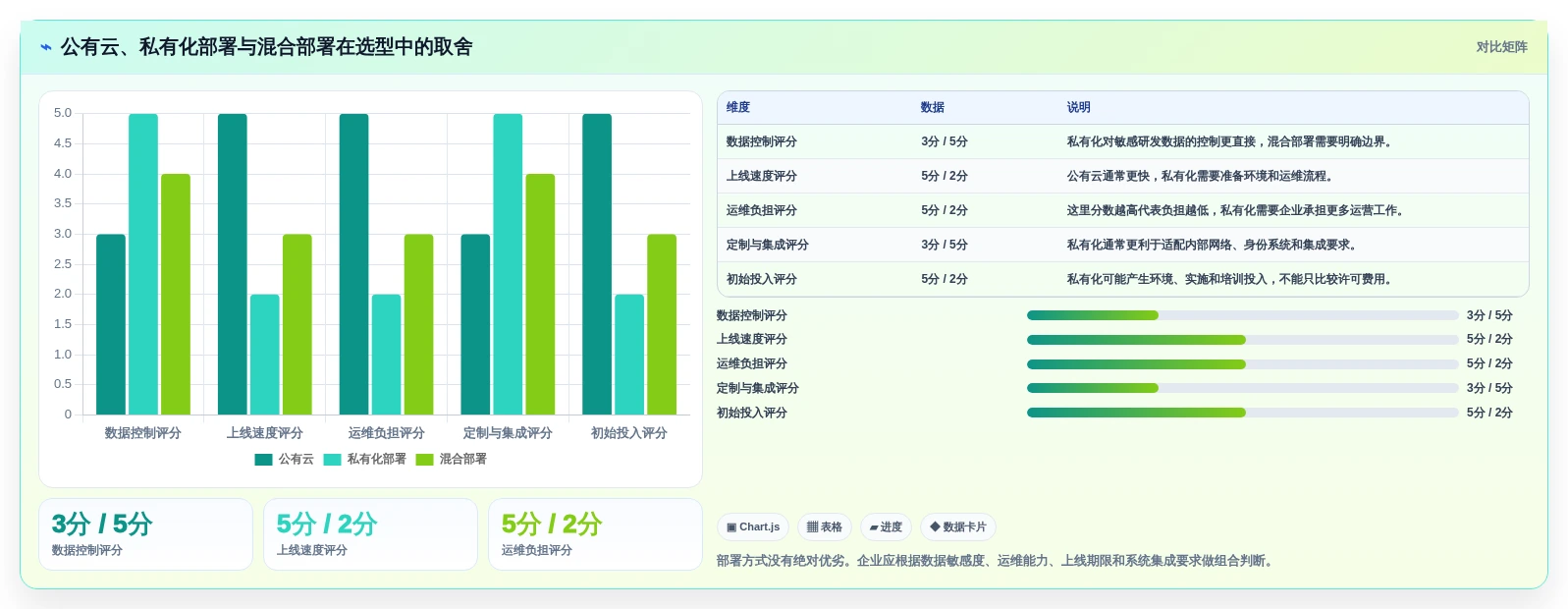Click the 数据控制评分 x-axis label under the chart
This screenshot has height=609, width=1568.
(143, 433)
